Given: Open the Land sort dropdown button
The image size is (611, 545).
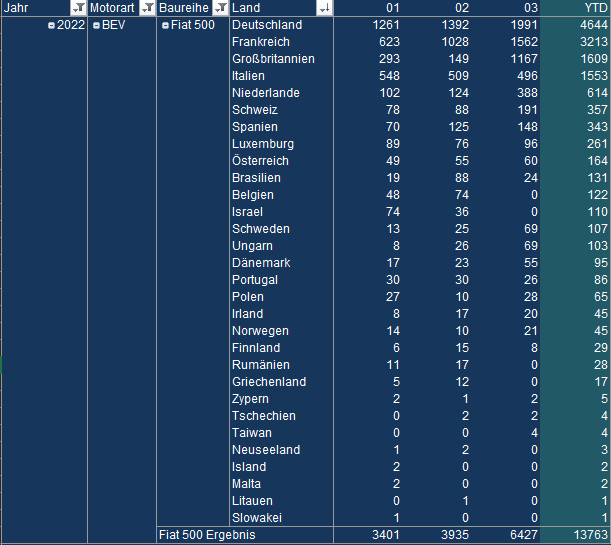Looking at the screenshot, I should click(324, 8).
